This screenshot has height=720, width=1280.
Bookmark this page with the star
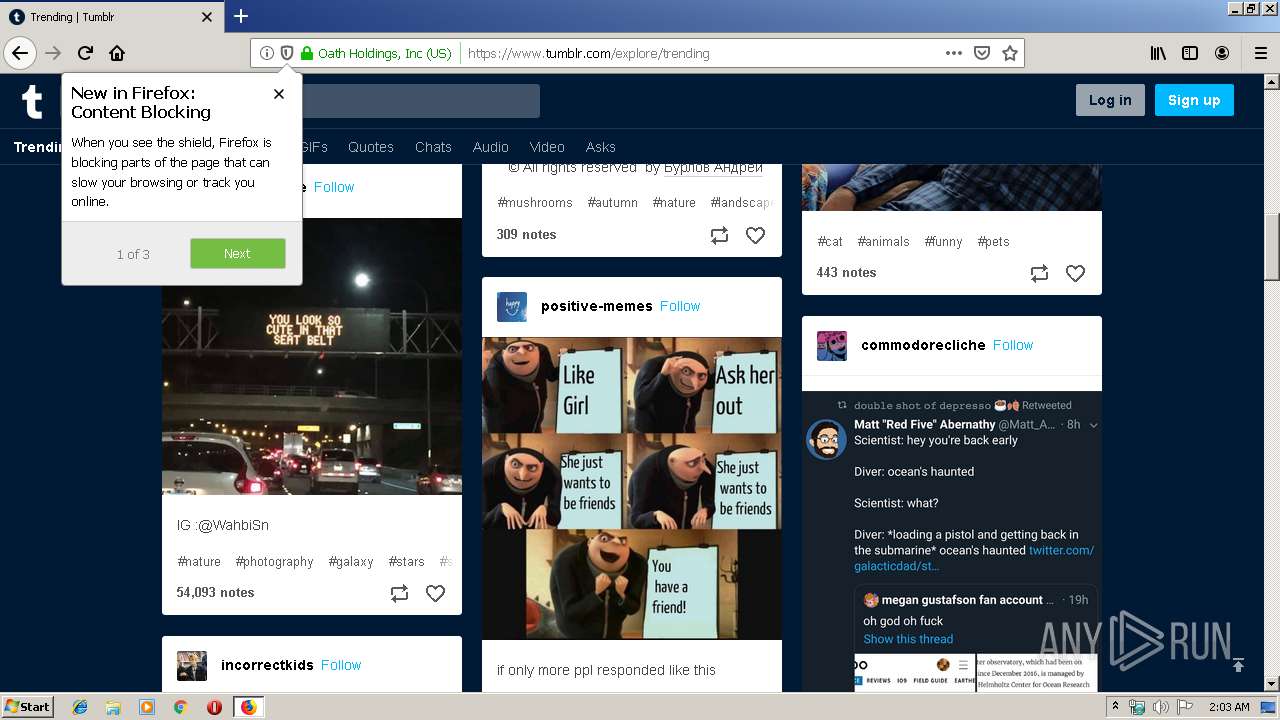(x=1010, y=53)
